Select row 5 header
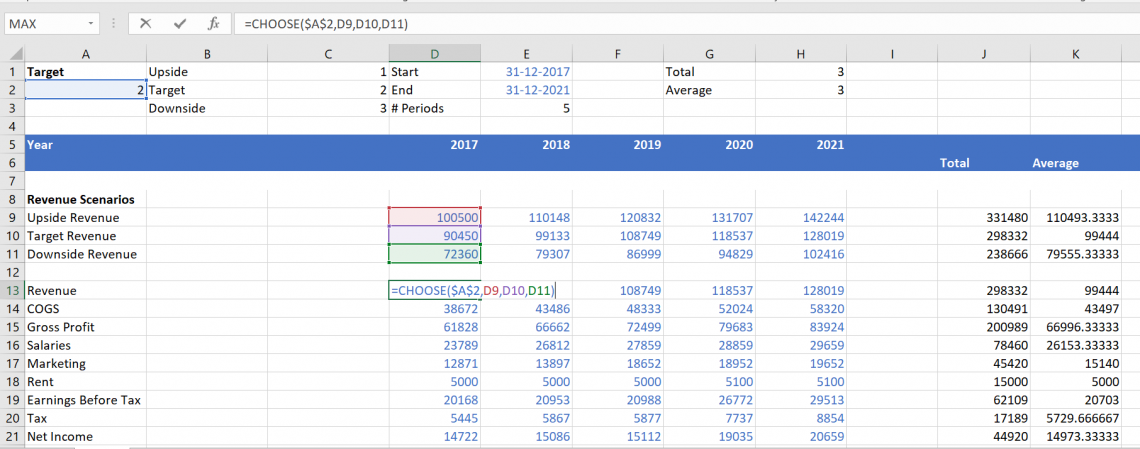This screenshot has height=449, width=1140. 11,145
